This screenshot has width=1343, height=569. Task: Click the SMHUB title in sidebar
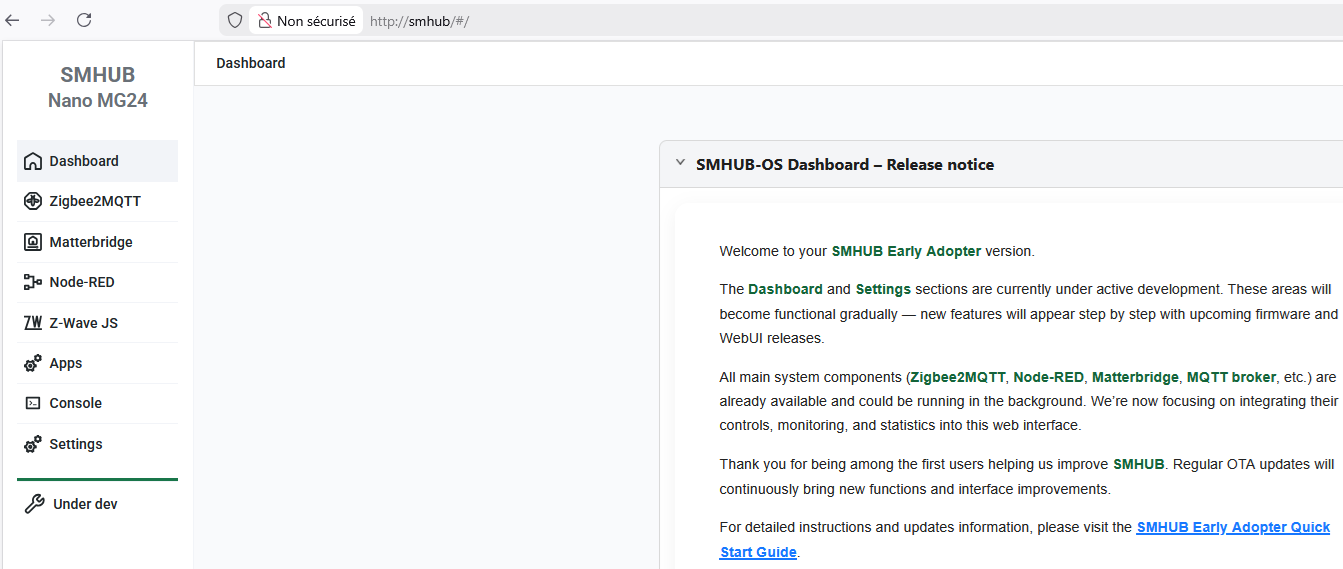97,75
